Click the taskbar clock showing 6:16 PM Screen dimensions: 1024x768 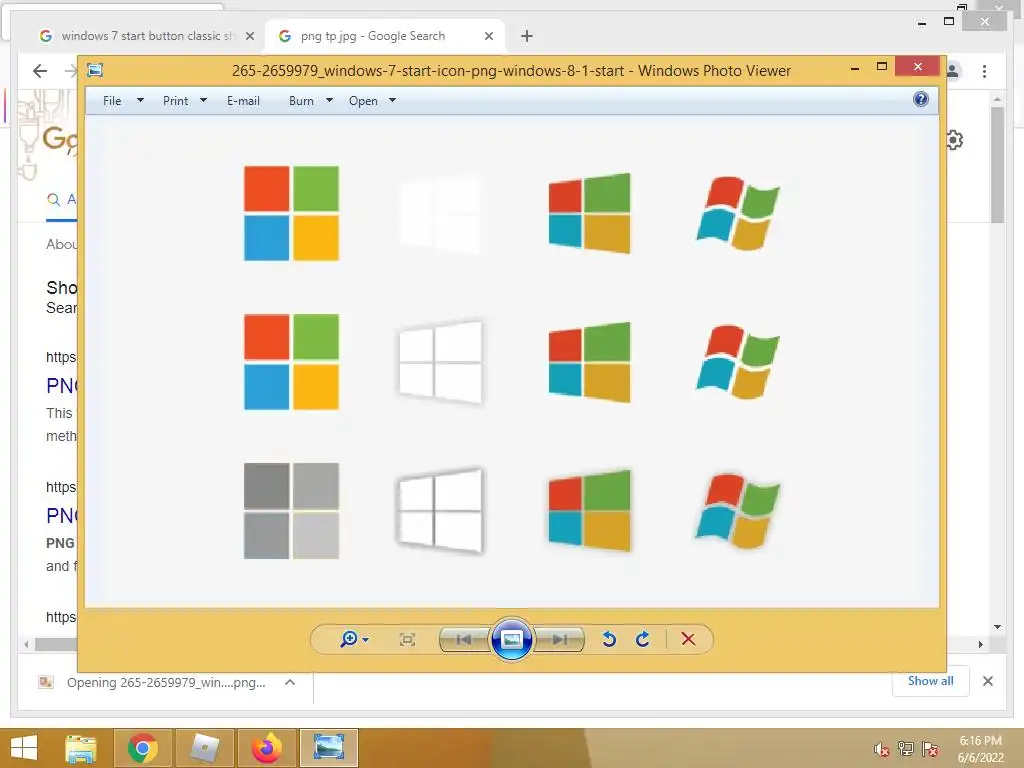(980, 749)
